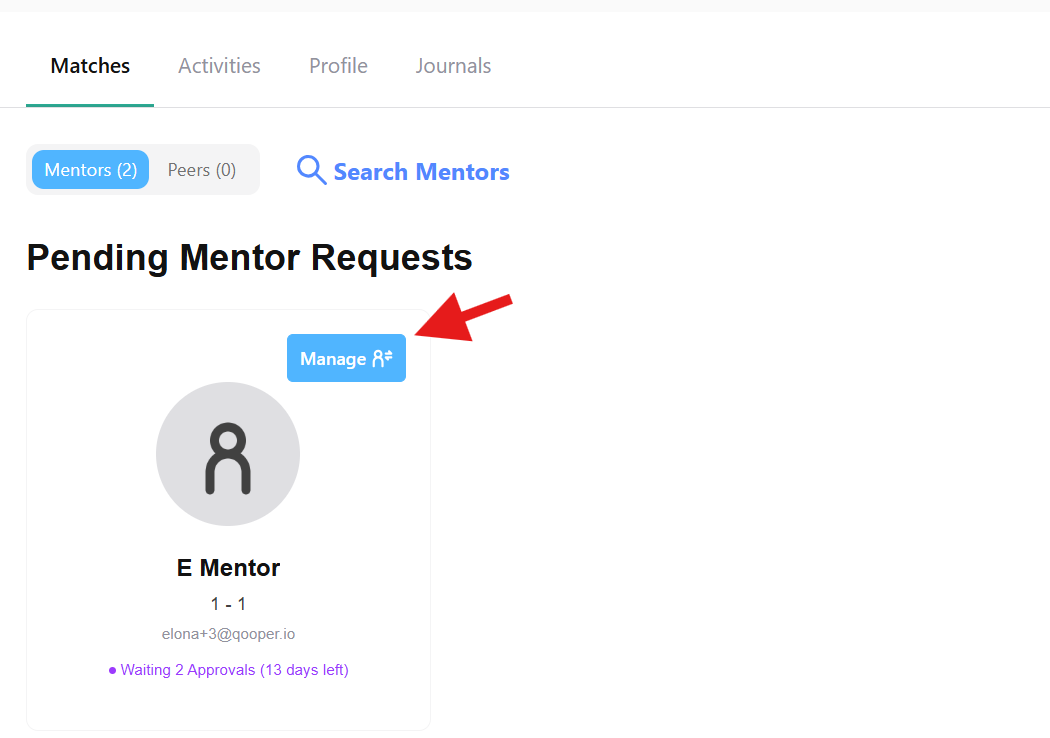Open the Matches tab
This screenshot has width=1050, height=738.
click(x=90, y=66)
